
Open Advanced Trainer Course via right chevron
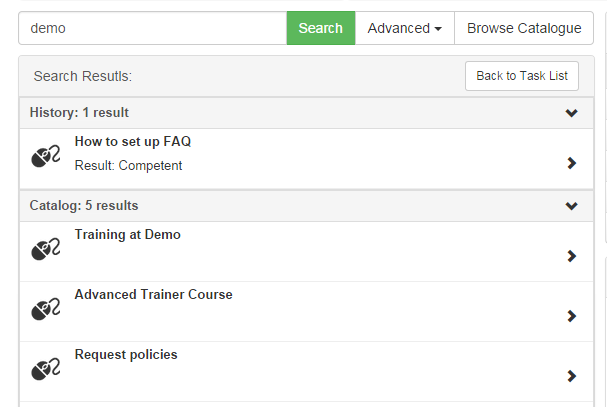coord(571,316)
